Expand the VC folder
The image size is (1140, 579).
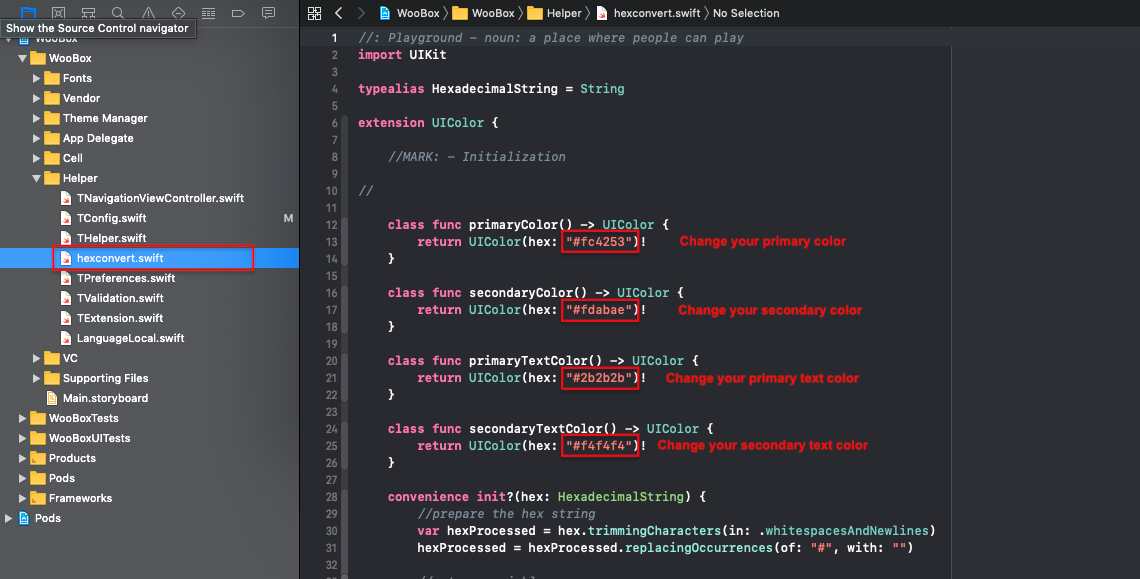36,358
